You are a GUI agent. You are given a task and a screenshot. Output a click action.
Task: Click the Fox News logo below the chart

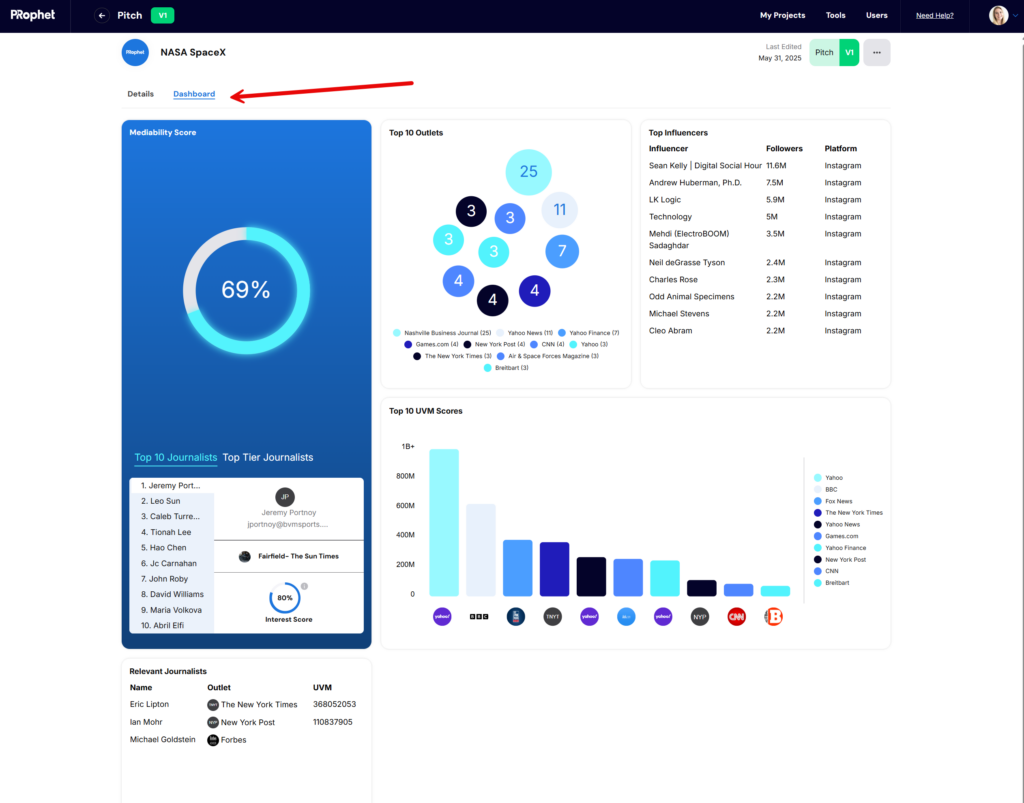(x=516, y=616)
